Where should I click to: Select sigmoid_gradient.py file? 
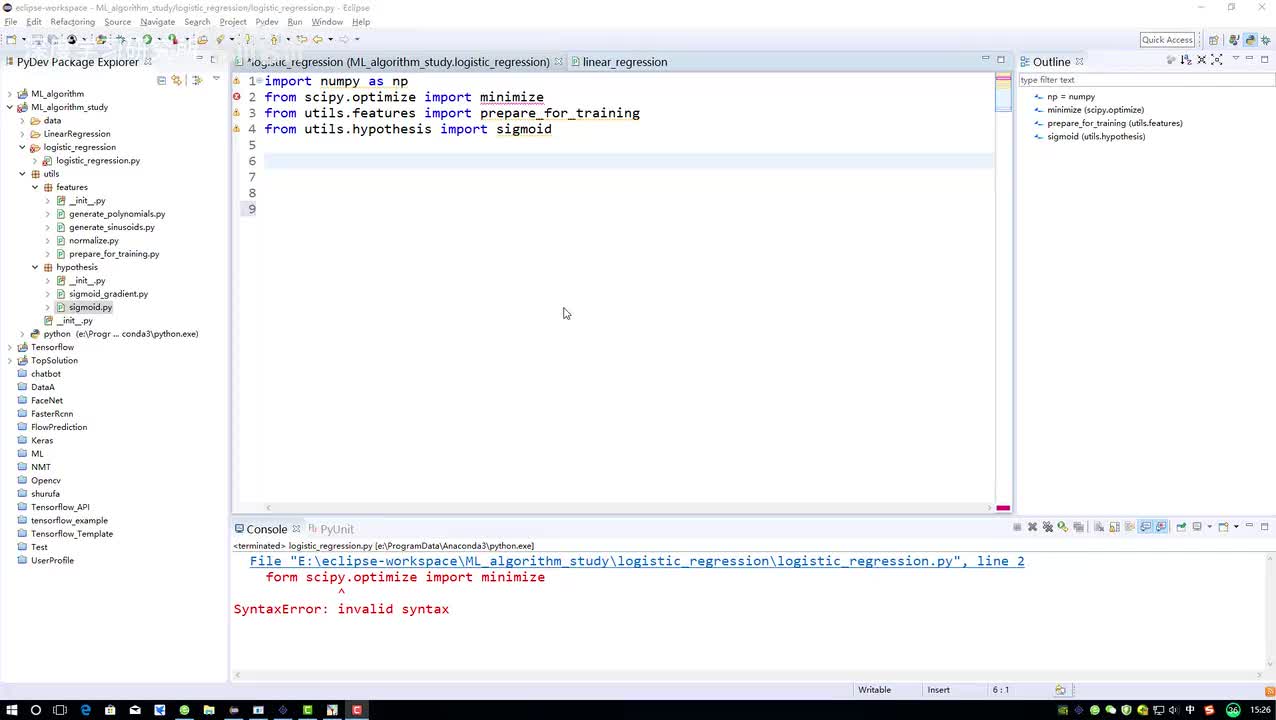pyautogui.click(x=108, y=294)
